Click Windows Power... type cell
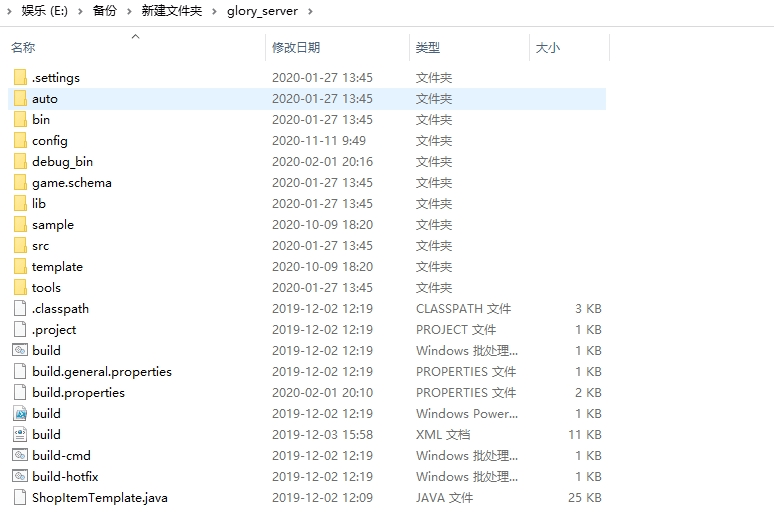The image size is (774, 517). [x=467, y=413]
